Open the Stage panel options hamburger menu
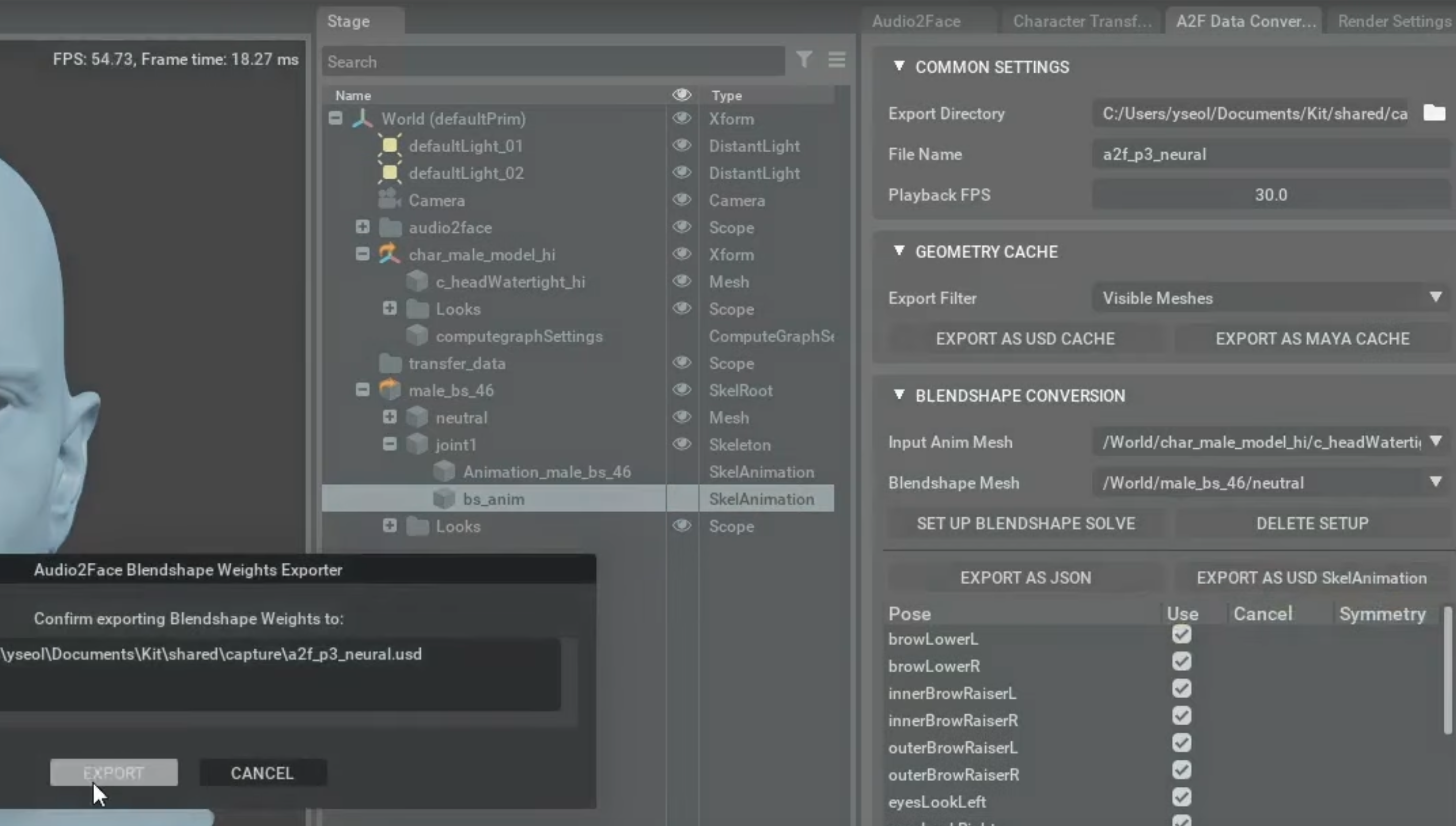The width and height of the screenshot is (1456, 826). 837,60
